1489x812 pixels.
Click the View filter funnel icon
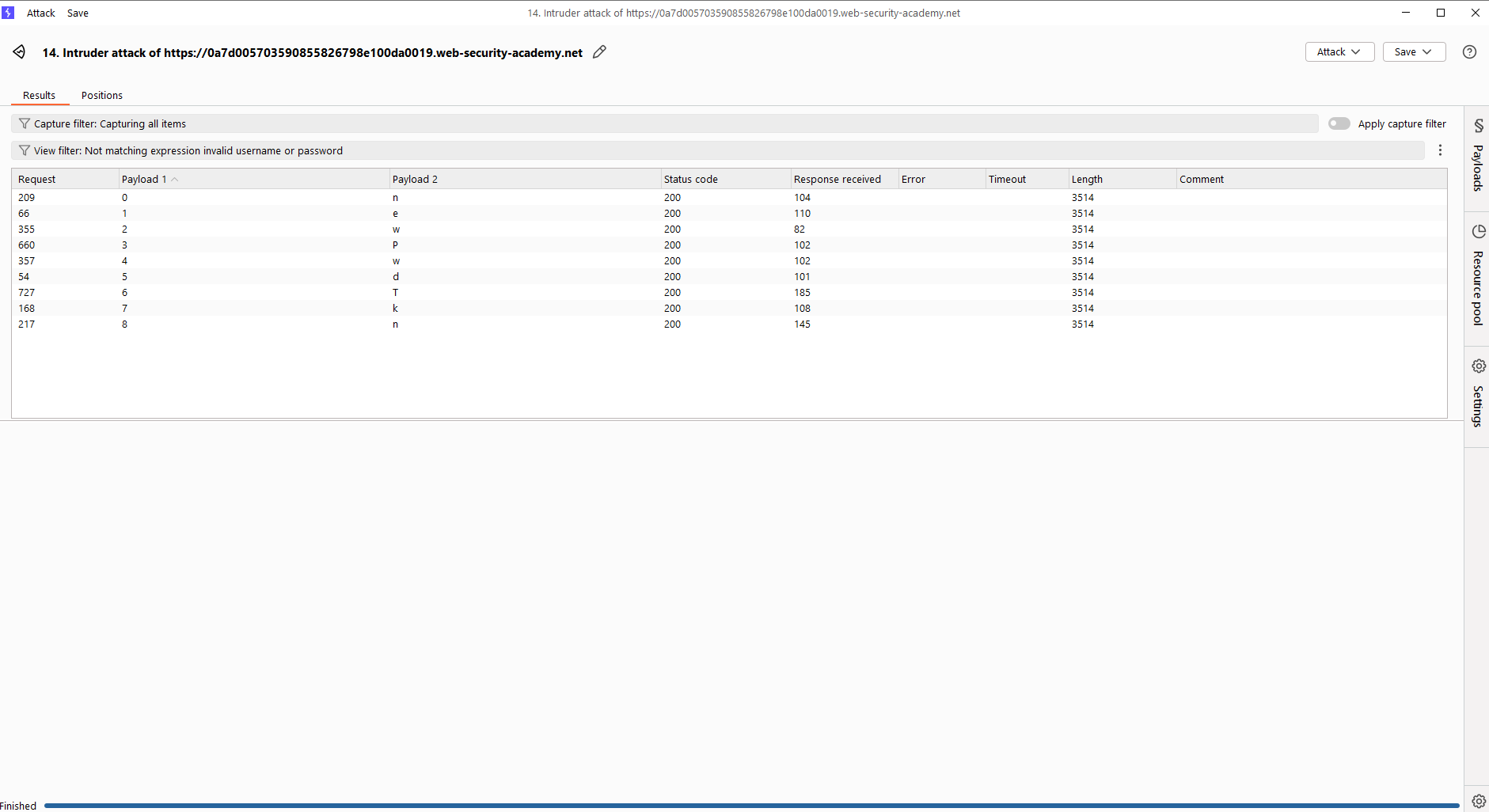click(x=25, y=151)
